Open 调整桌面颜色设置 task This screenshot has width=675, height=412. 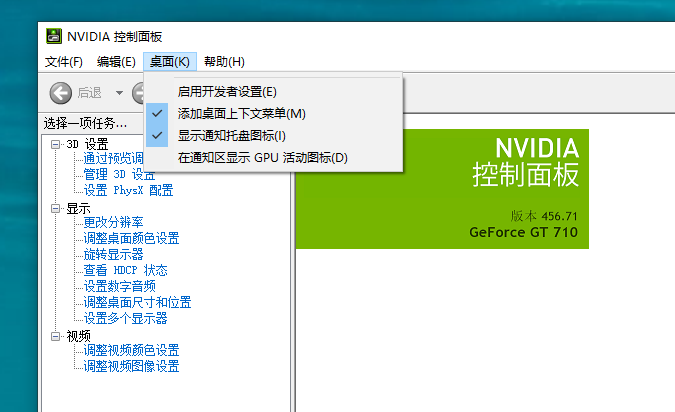[x=131, y=239]
